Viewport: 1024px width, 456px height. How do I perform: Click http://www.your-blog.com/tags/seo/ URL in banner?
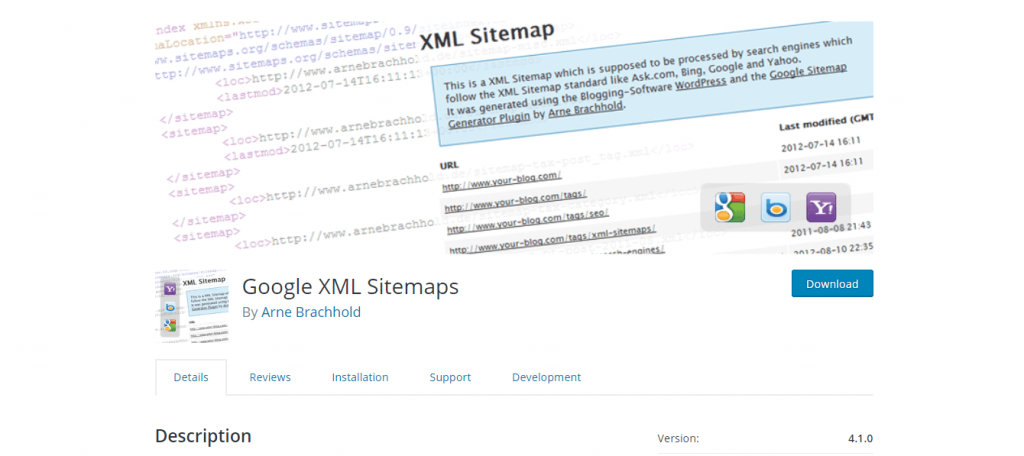pyautogui.click(x=528, y=221)
